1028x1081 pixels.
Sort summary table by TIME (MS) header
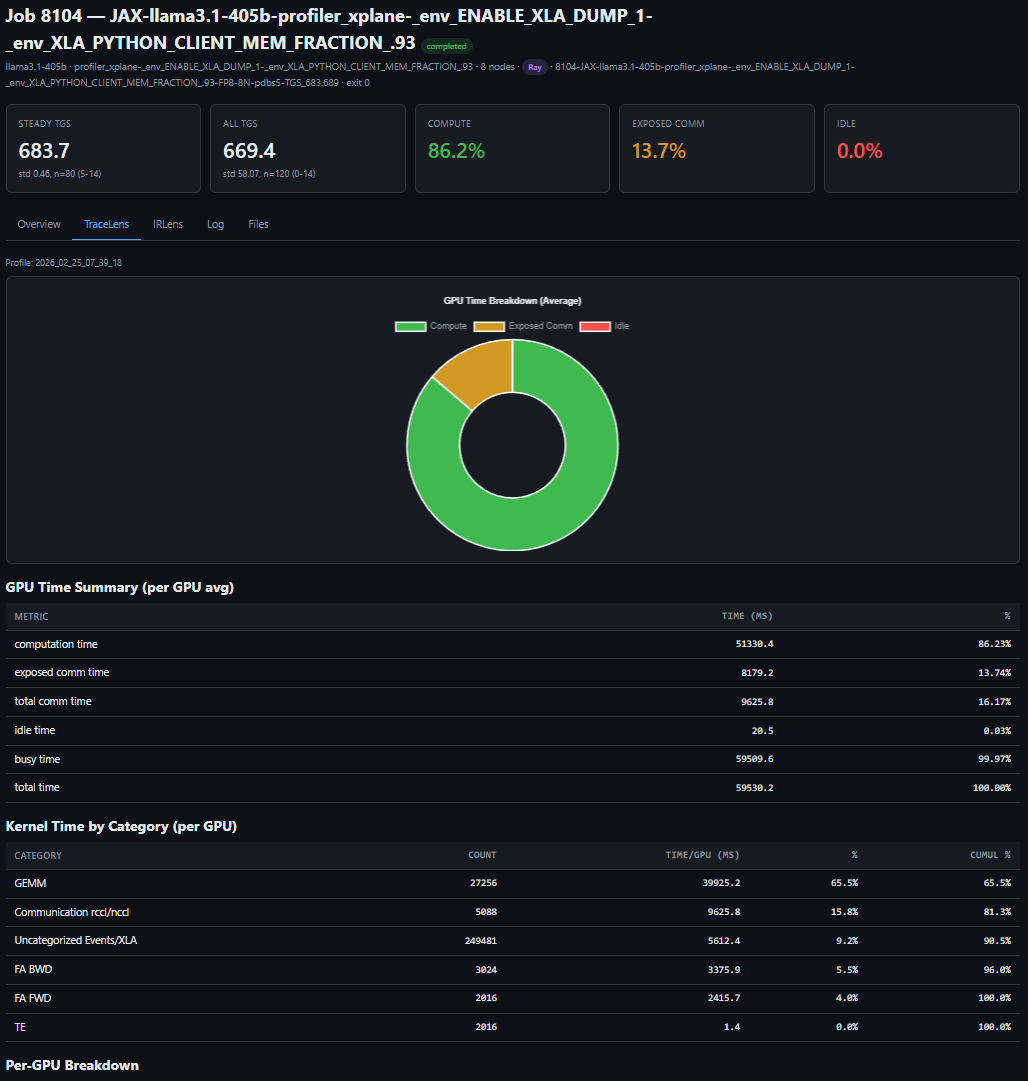pyautogui.click(x=748, y=616)
